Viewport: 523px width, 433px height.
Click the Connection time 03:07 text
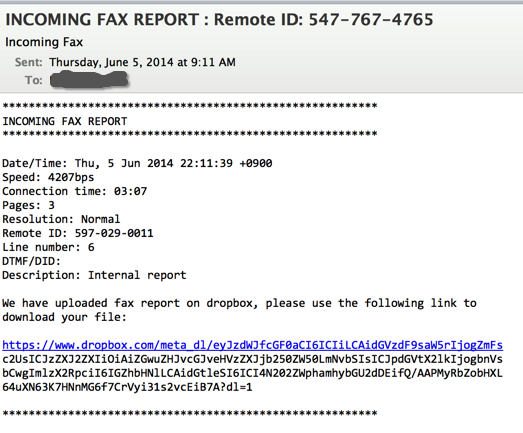pos(74,191)
